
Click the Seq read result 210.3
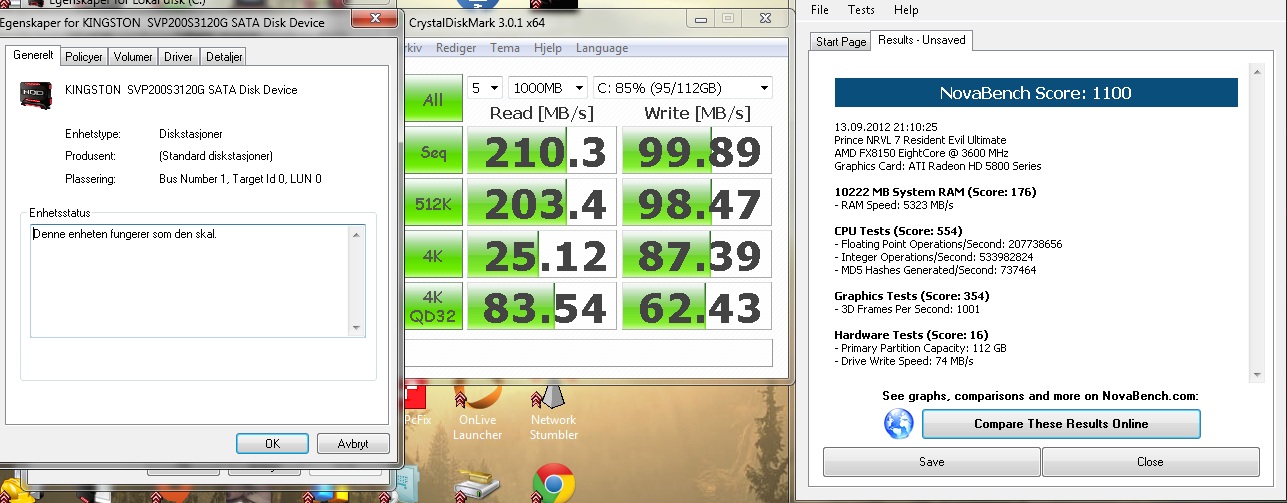click(x=540, y=152)
